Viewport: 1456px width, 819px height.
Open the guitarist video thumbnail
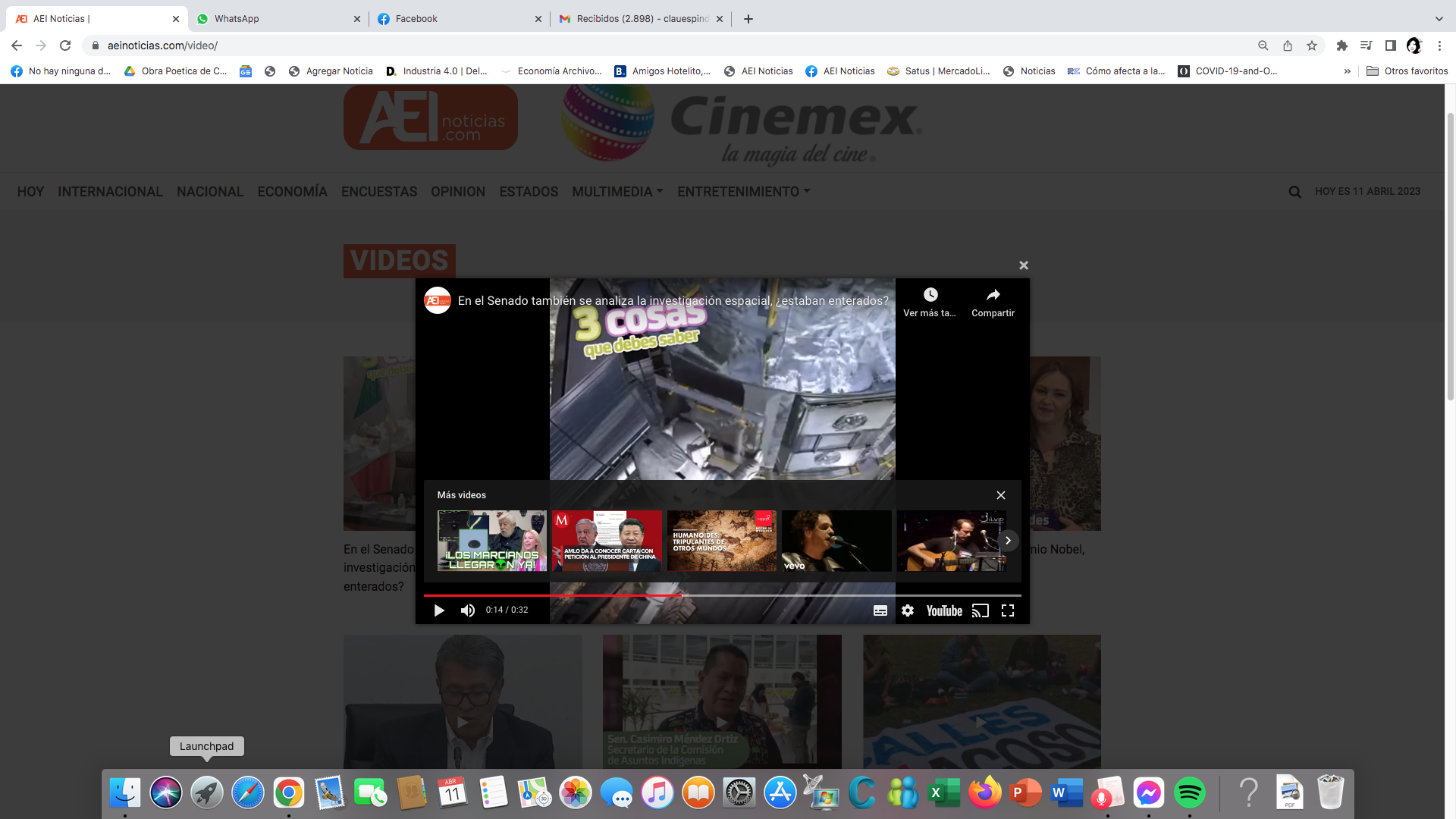(x=951, y=541)
